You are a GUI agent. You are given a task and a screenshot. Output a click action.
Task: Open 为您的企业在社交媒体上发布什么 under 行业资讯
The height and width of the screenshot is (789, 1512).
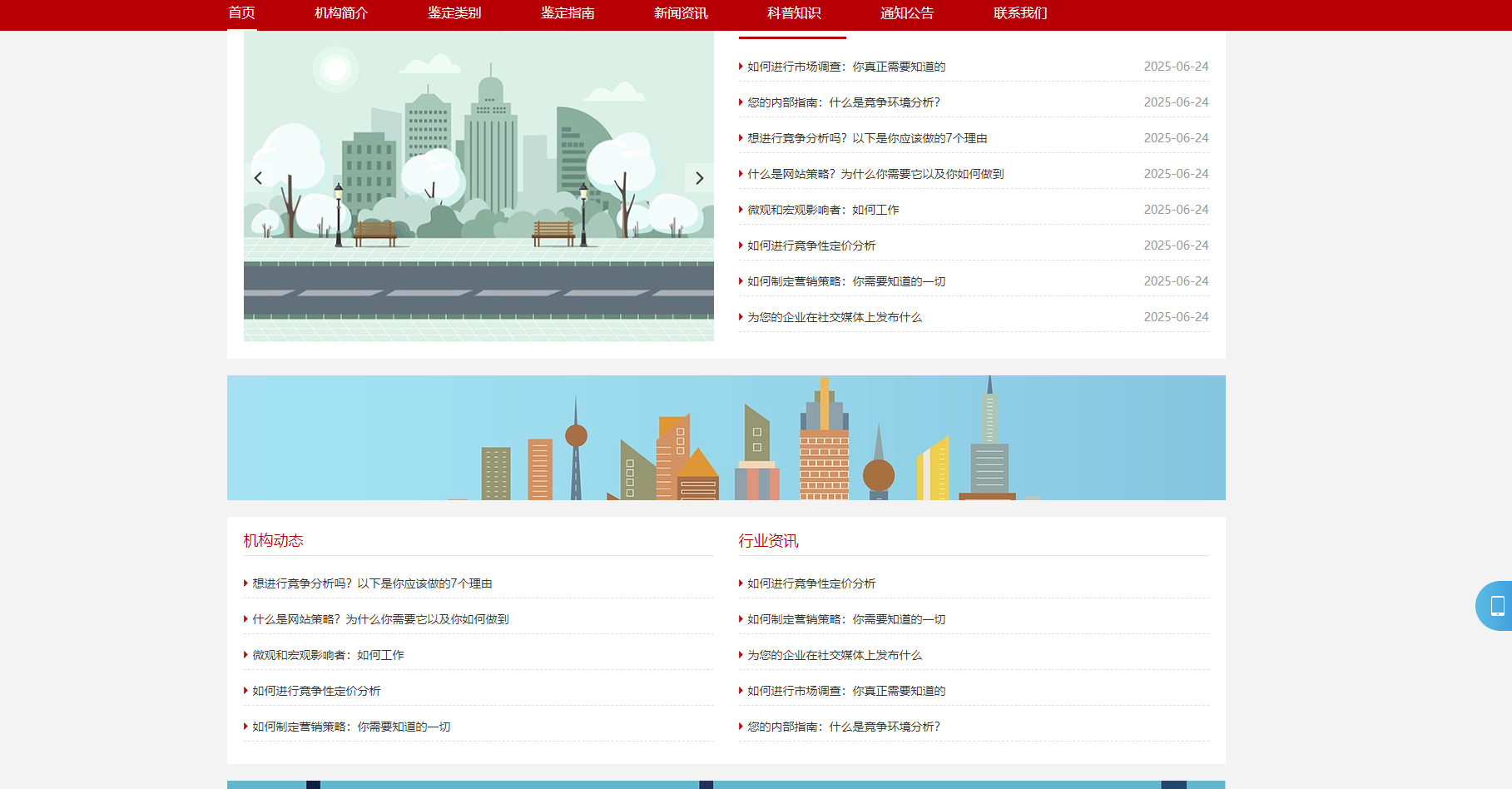click(x=834, y=655)
